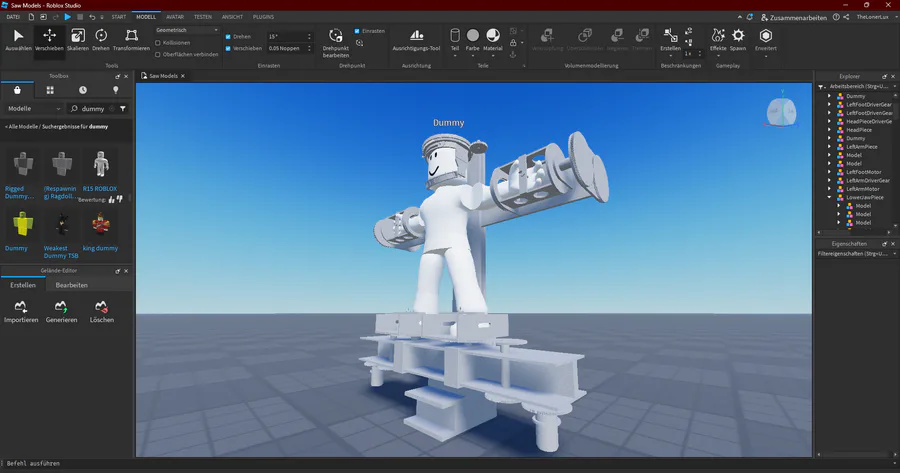Open Toolbox recent clock tab
The image size is (900, 473).
(x=83, y=90)
